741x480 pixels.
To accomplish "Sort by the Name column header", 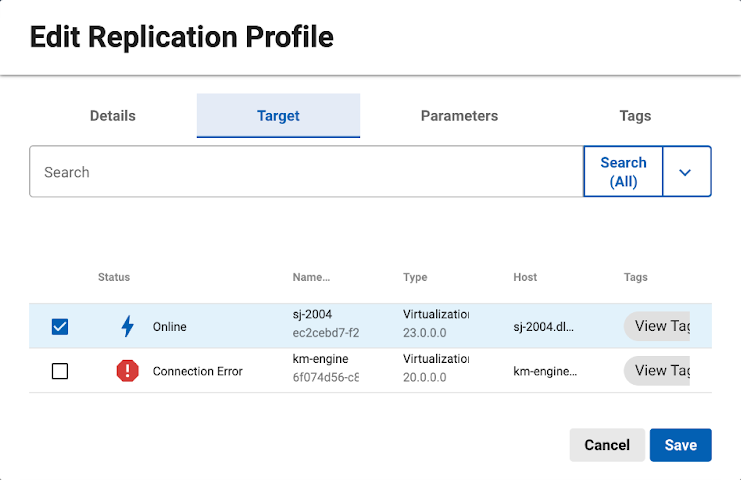I will click(311, 277).
